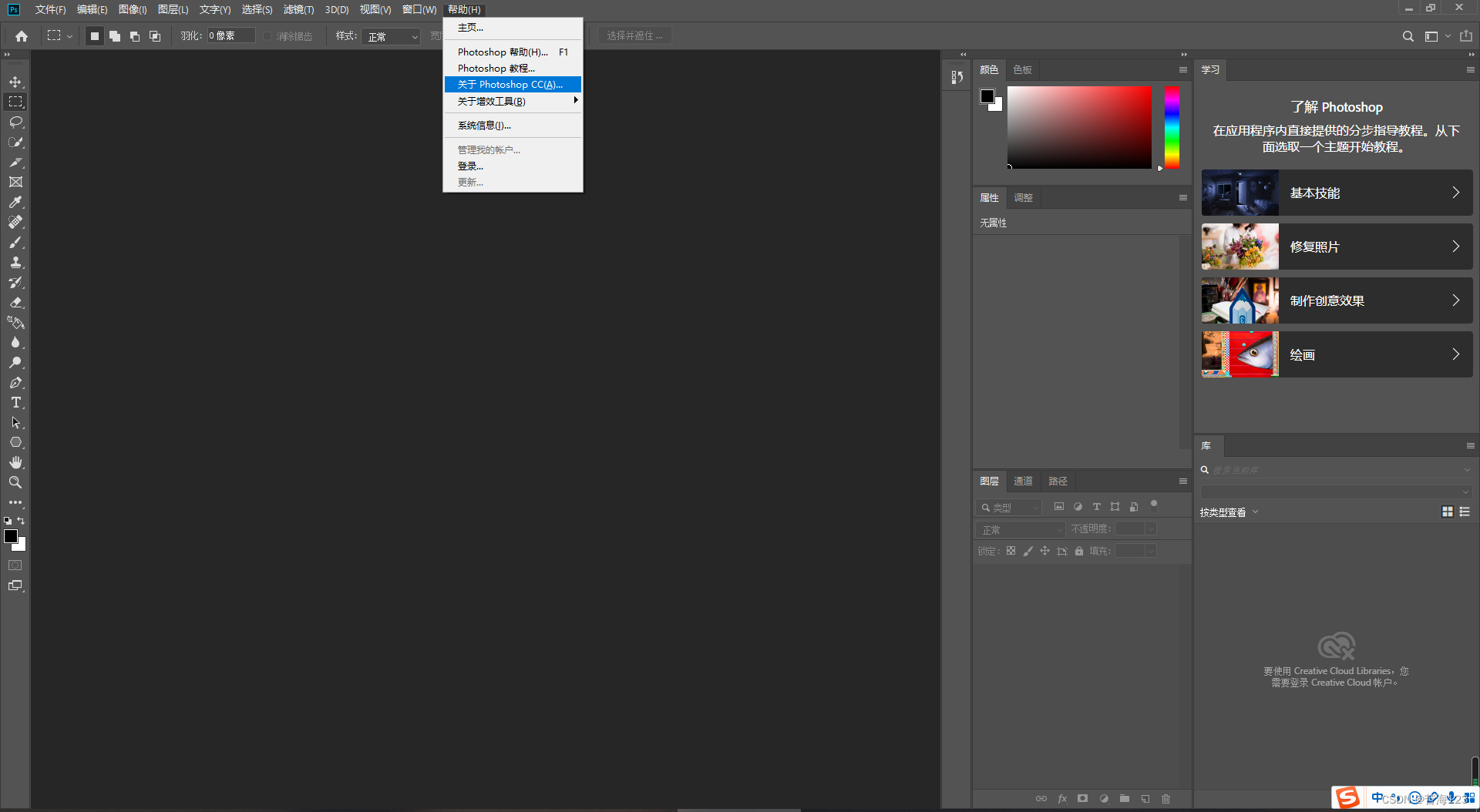
Task: Open the workspace switcher dropdown arrow
Action: pos(1448,36)
